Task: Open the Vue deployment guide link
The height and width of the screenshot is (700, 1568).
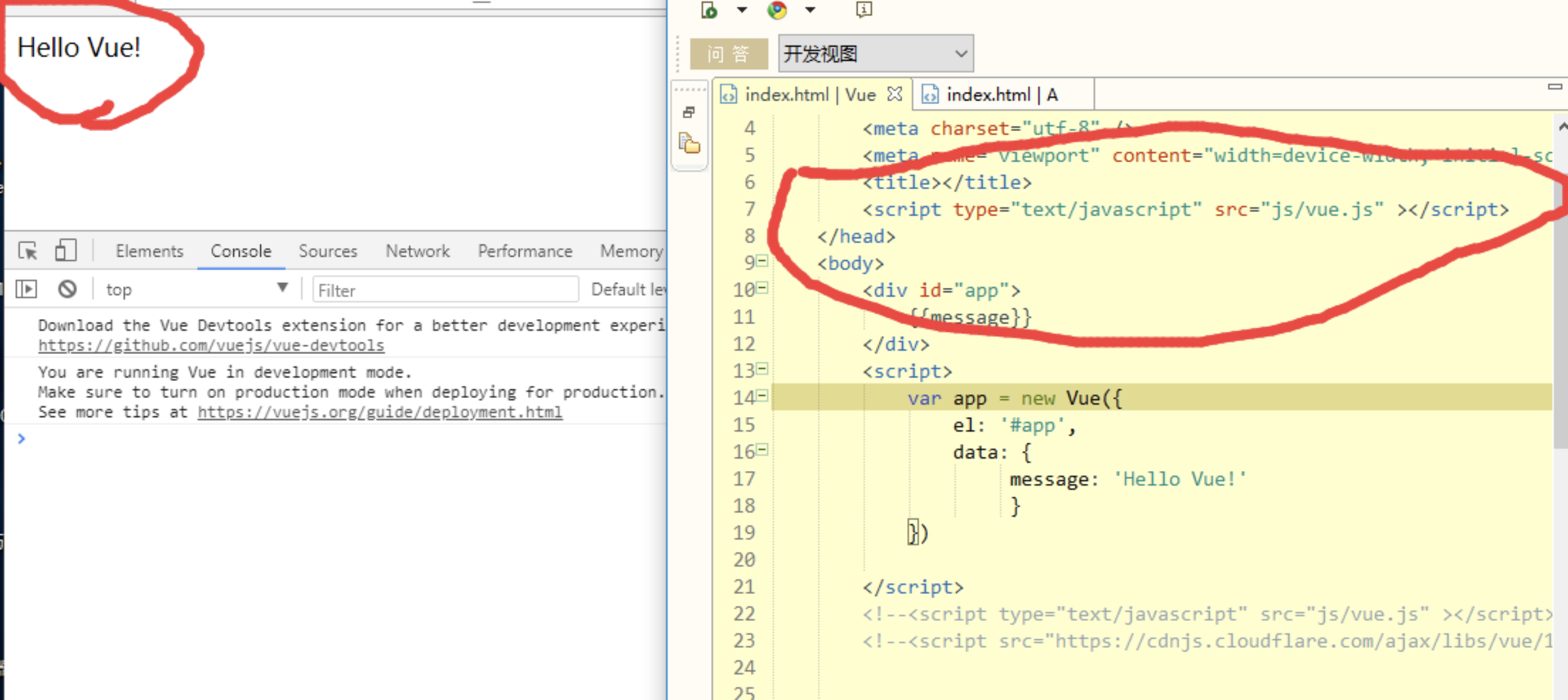Action: point(380,412)
